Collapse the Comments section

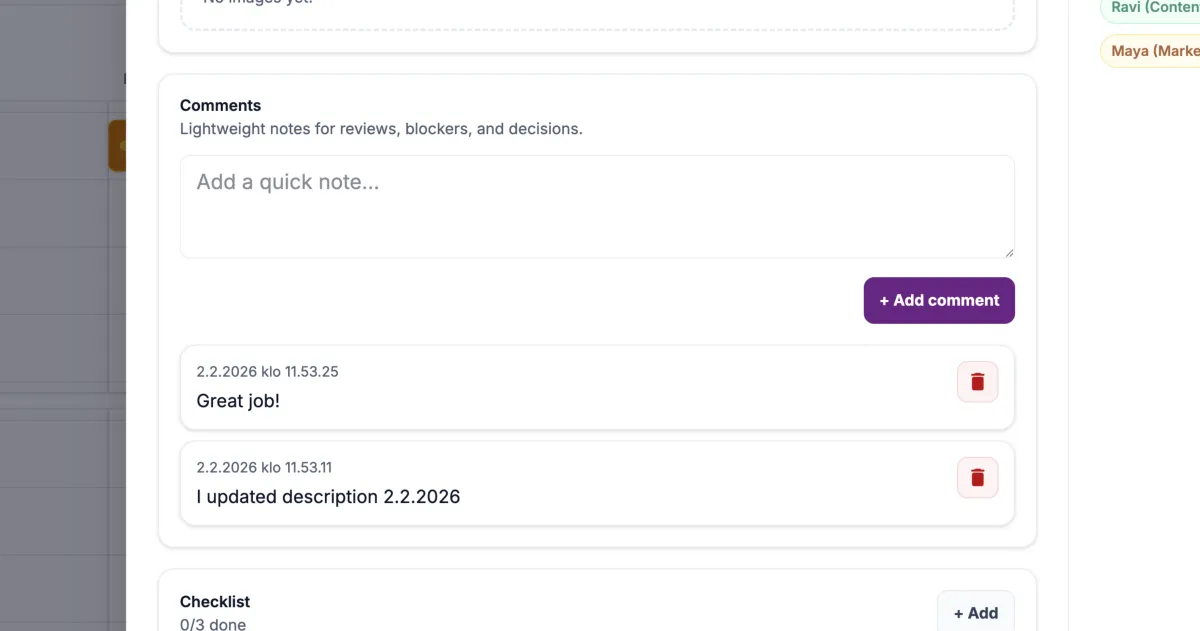pos(220,105)
